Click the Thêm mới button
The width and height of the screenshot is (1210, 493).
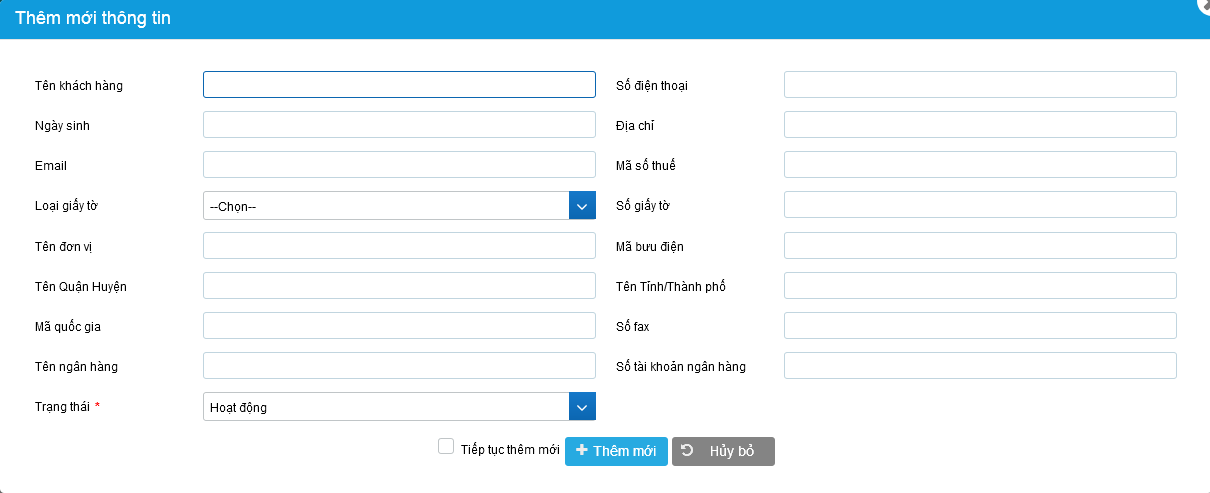tap(616, 451)
